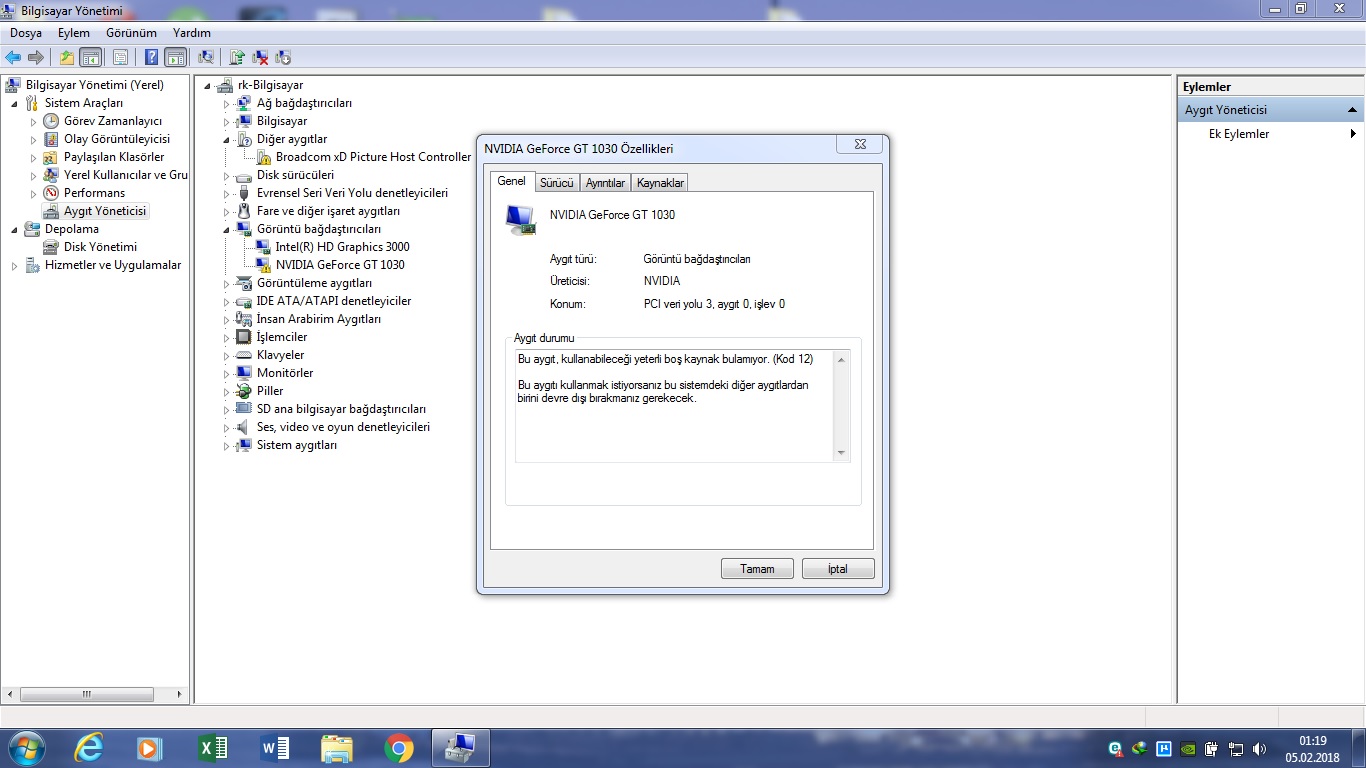The width and height of the screenshot is (1366, 768).
Task: Click the Broadcom xD Picture Host Controller warning icon
Action: [264, 157]
